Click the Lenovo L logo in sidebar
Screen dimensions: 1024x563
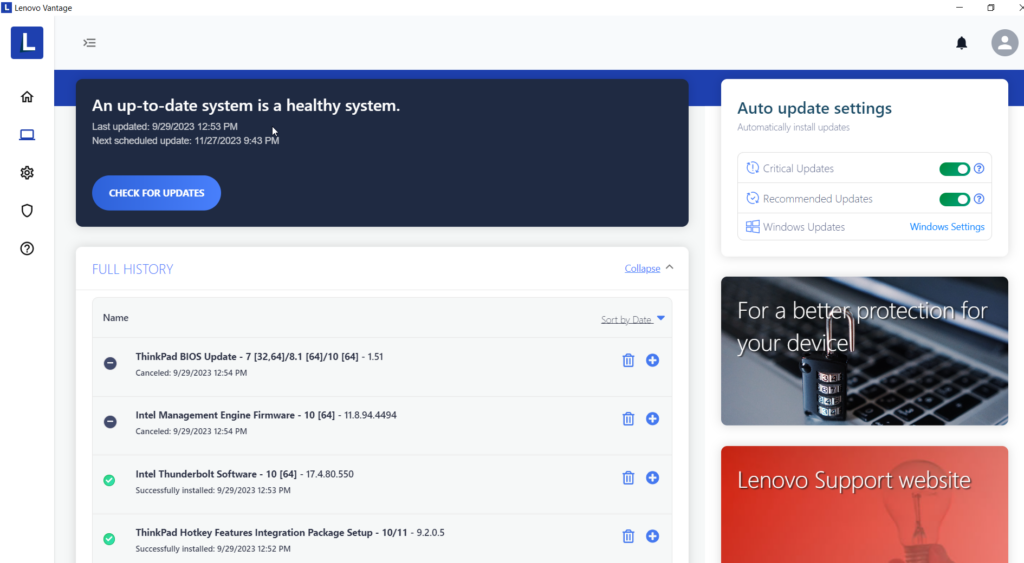[x=27, y=42]
